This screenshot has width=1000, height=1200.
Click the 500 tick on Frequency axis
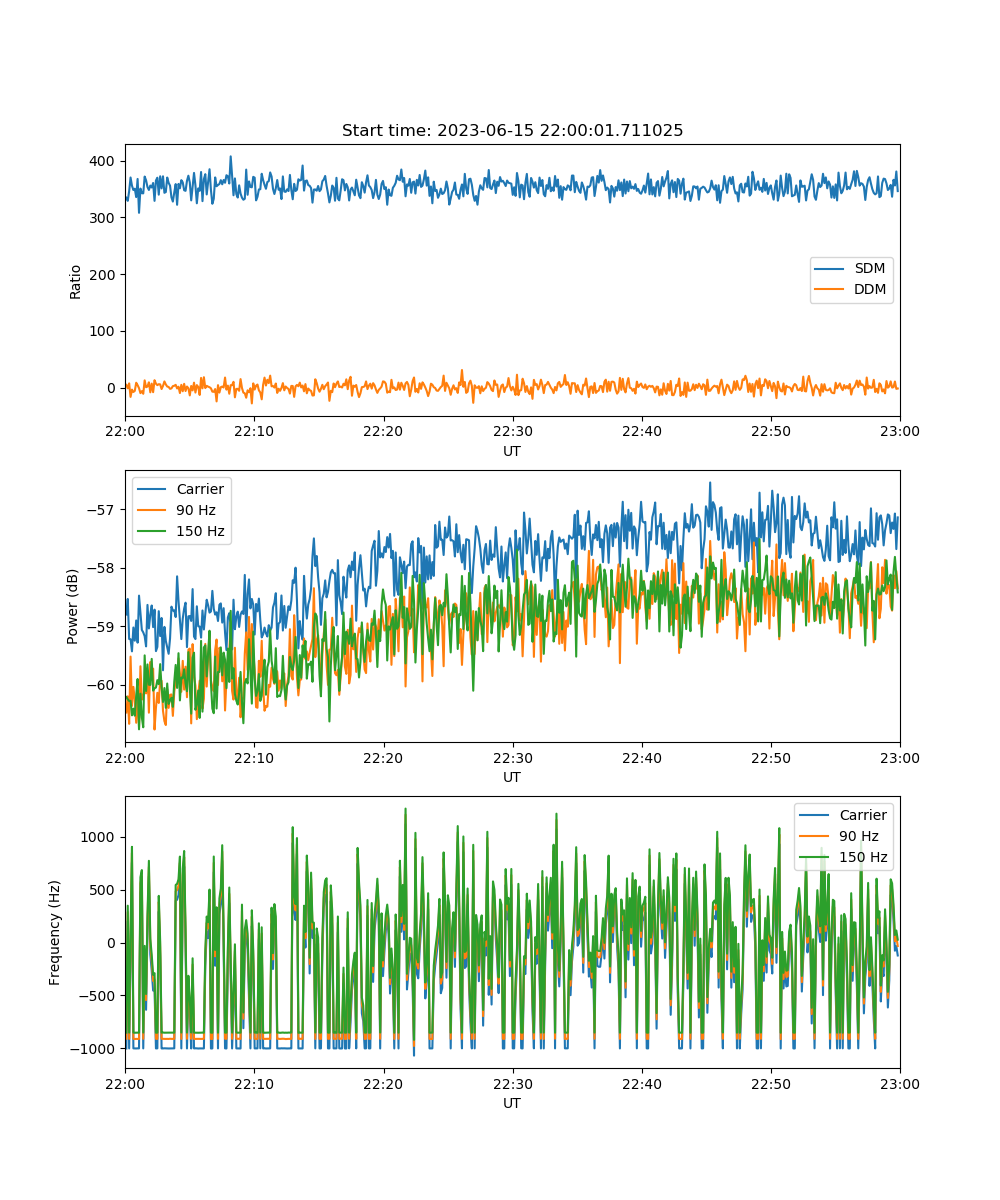(x=104, y=890)
